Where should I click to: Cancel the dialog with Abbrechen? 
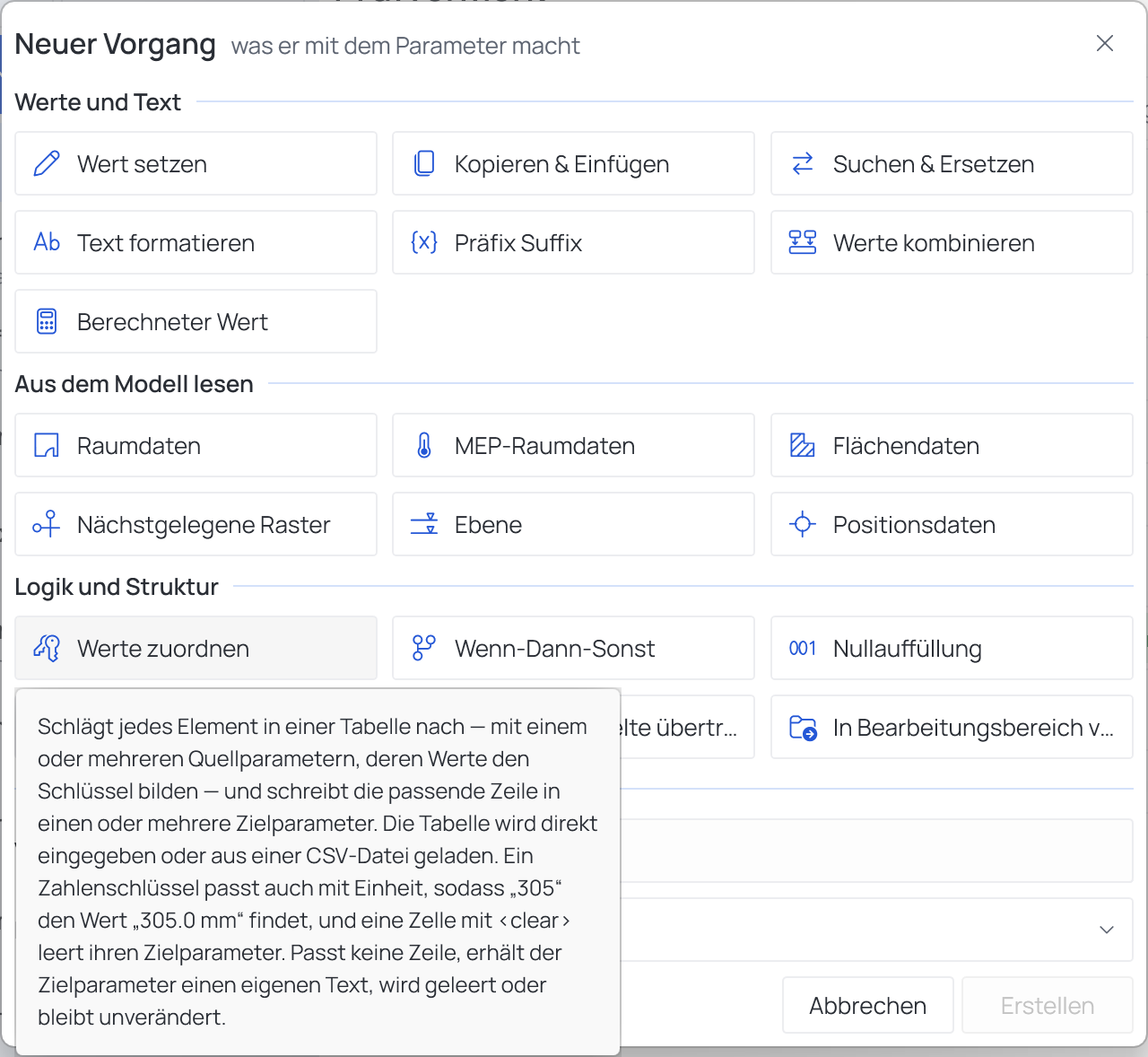(x=867, y=1005)
